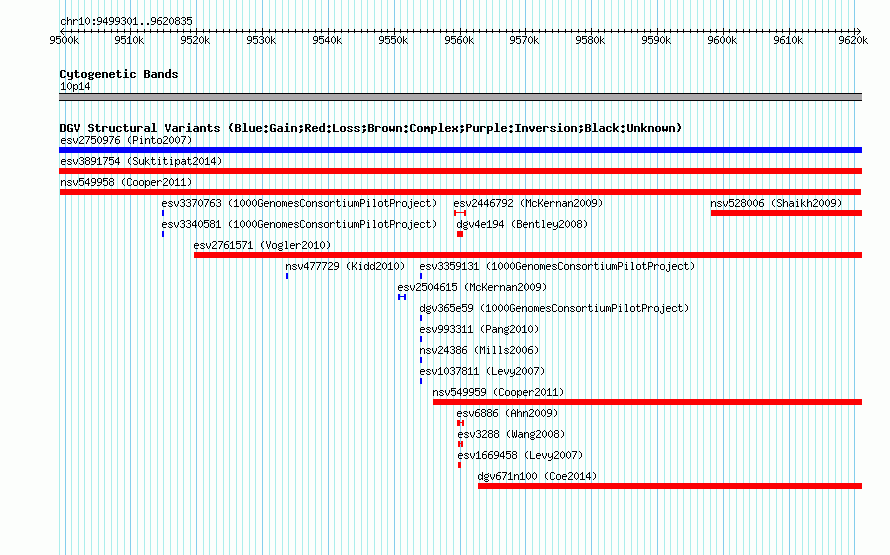Select the gray 10p14 cytogenetic band bar
The width and height of the screenshot is (890, 555).
(460, 97)
